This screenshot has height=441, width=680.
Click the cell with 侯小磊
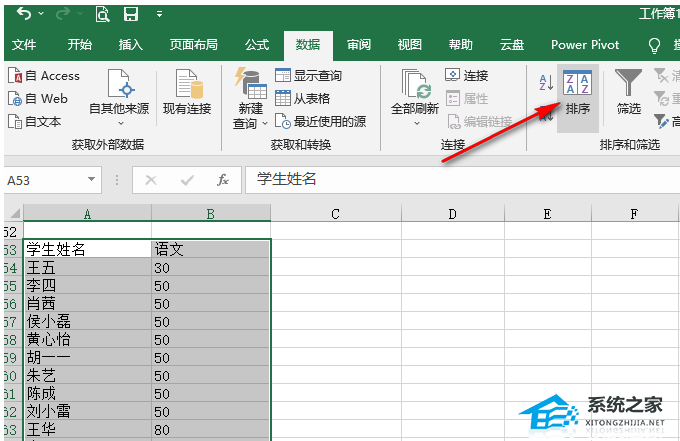click(87, 322)
